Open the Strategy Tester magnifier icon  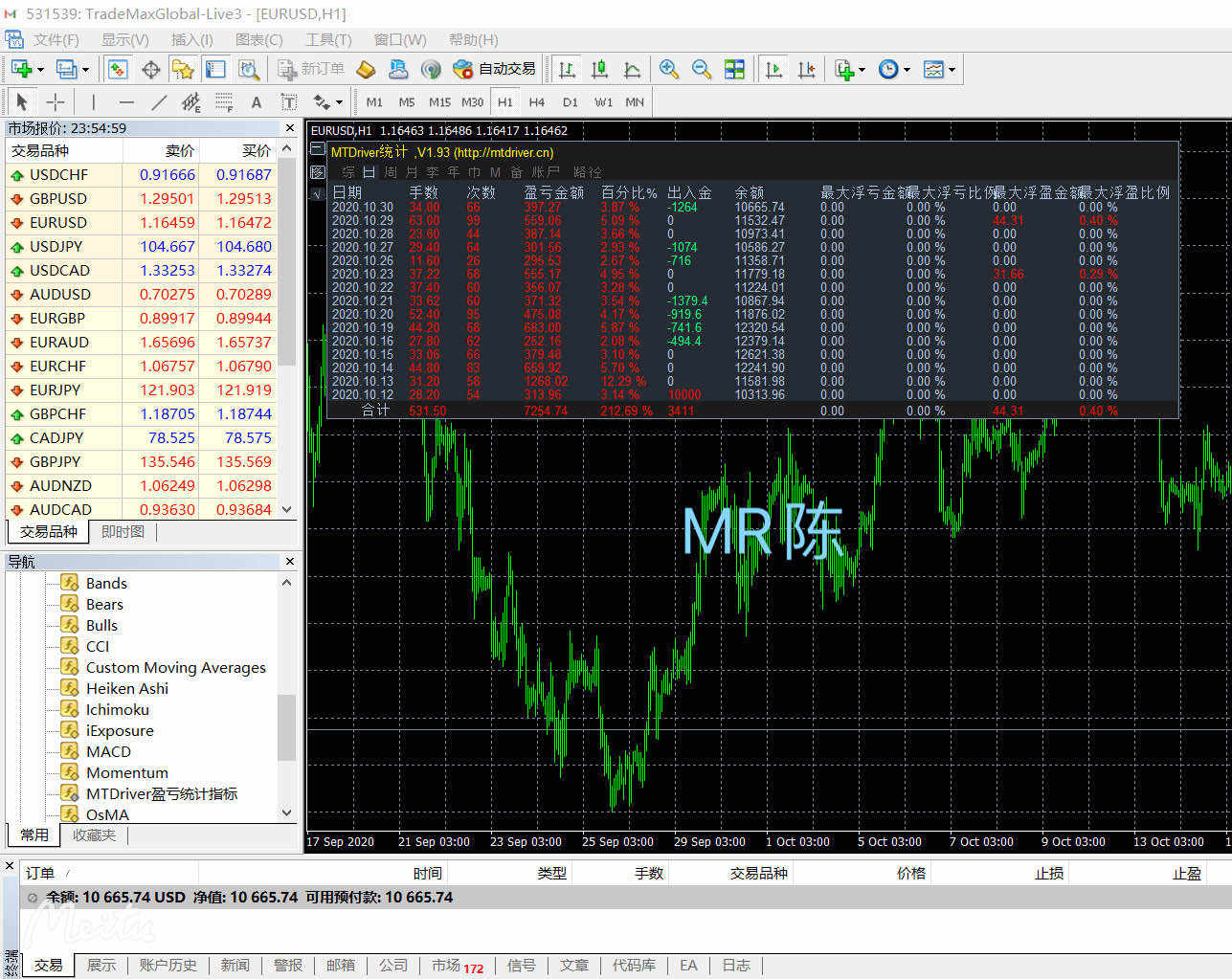pyautogui.click(x=249, y=69)
